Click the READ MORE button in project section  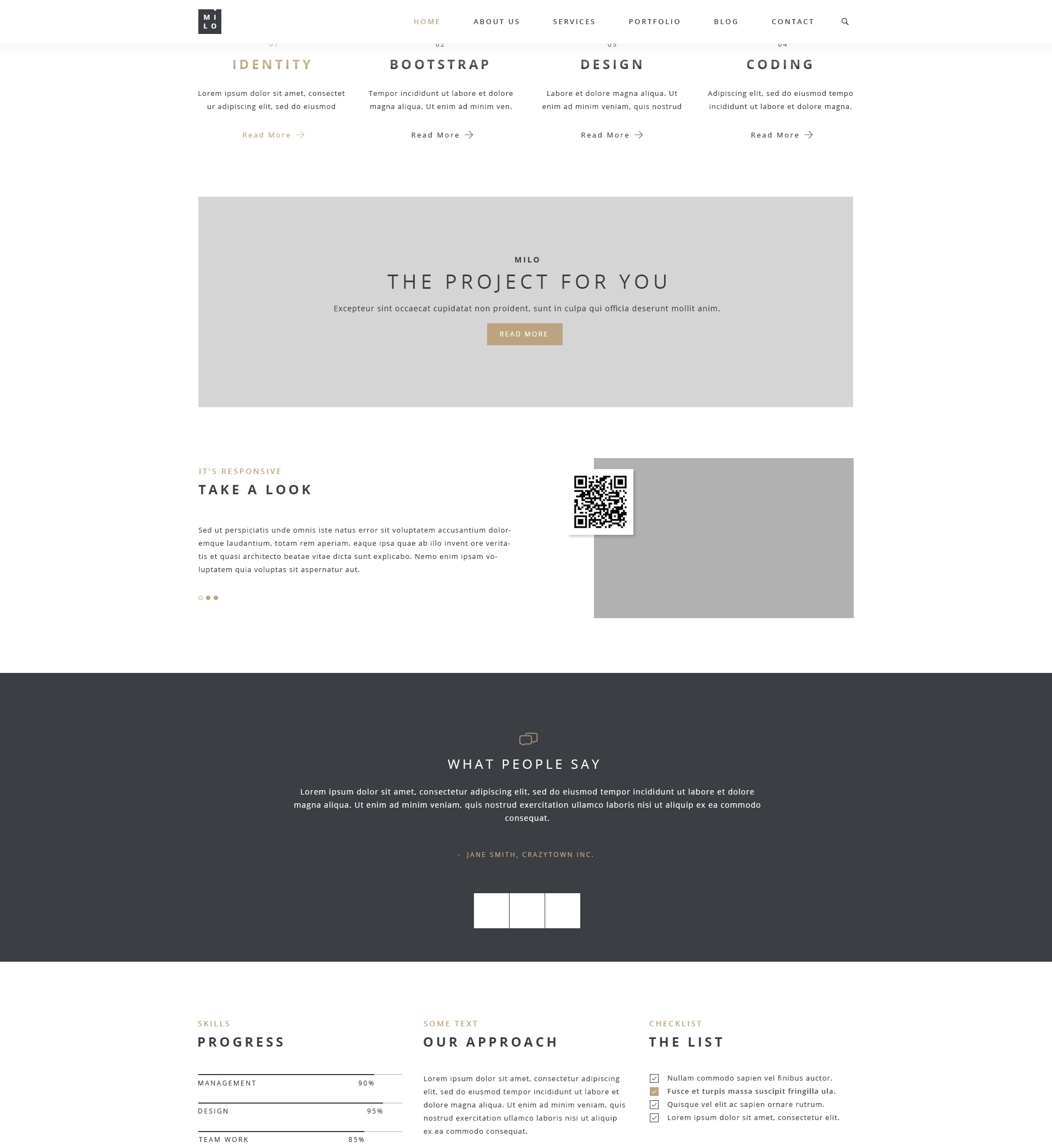click(x=525, y=334)
